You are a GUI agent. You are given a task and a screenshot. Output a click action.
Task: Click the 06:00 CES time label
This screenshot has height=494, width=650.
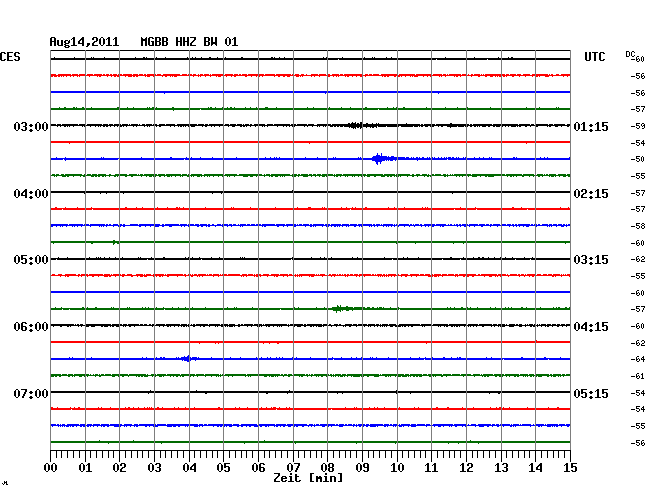point(31,327)
